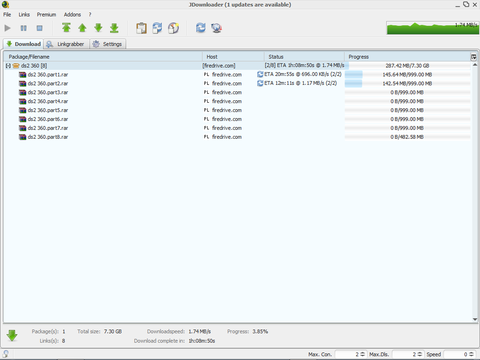Viewport: 480px width, 360px height.
Task: Click the Host column header
Action: [x=233, y=57]
